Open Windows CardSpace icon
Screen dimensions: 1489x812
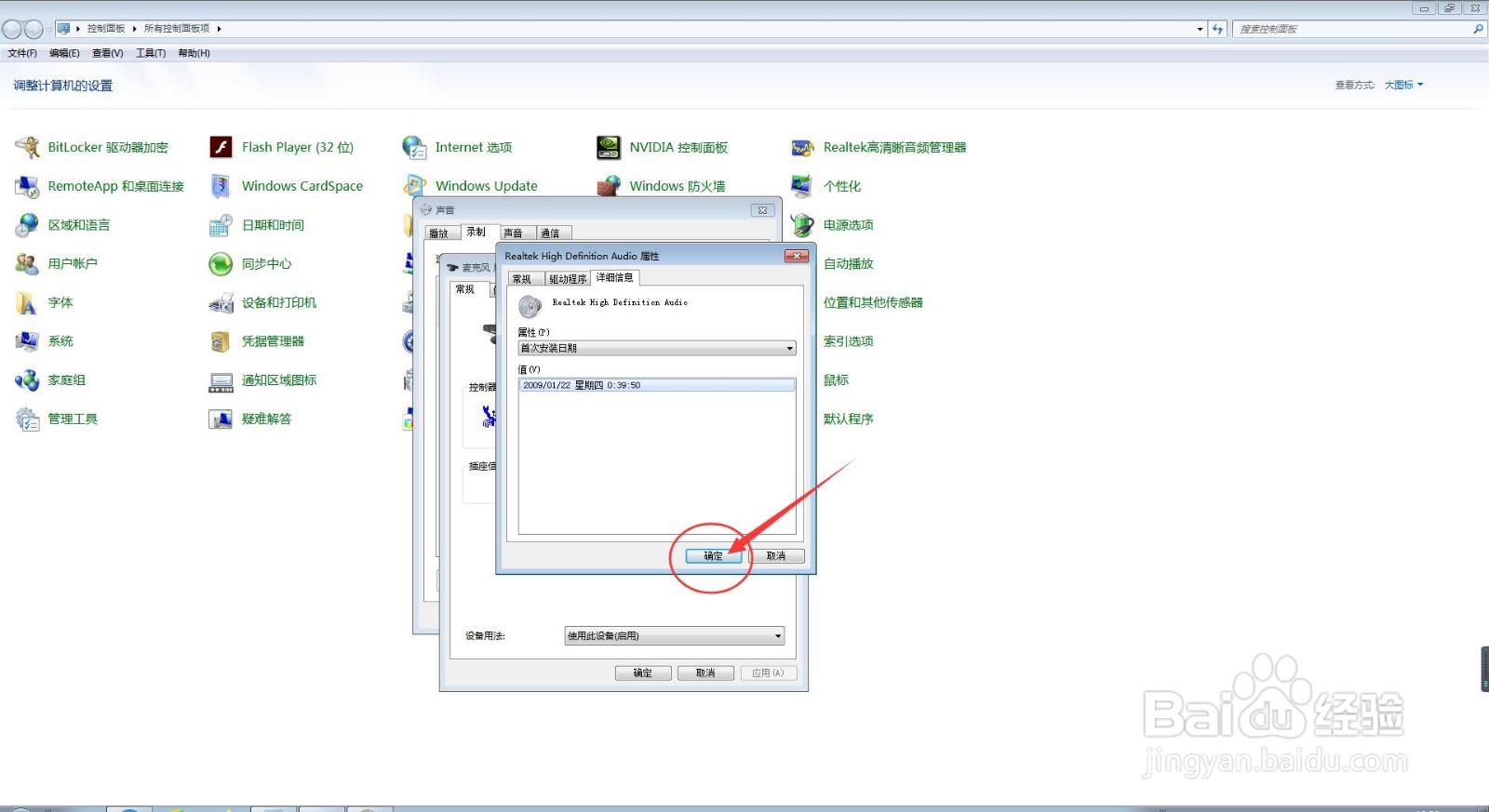click(221, 186)
